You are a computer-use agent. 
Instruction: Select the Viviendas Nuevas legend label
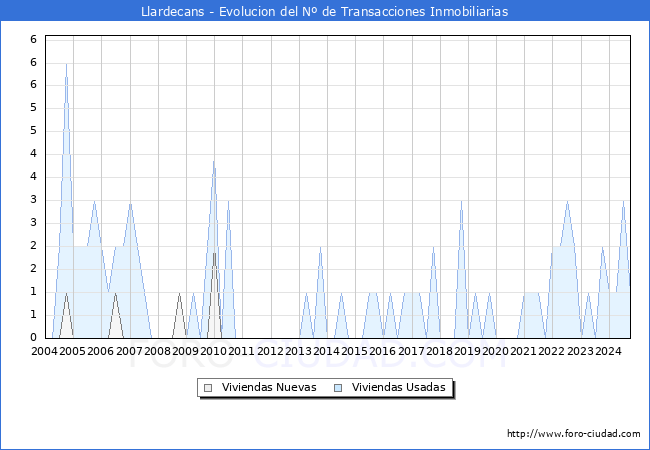click(269, 387)
